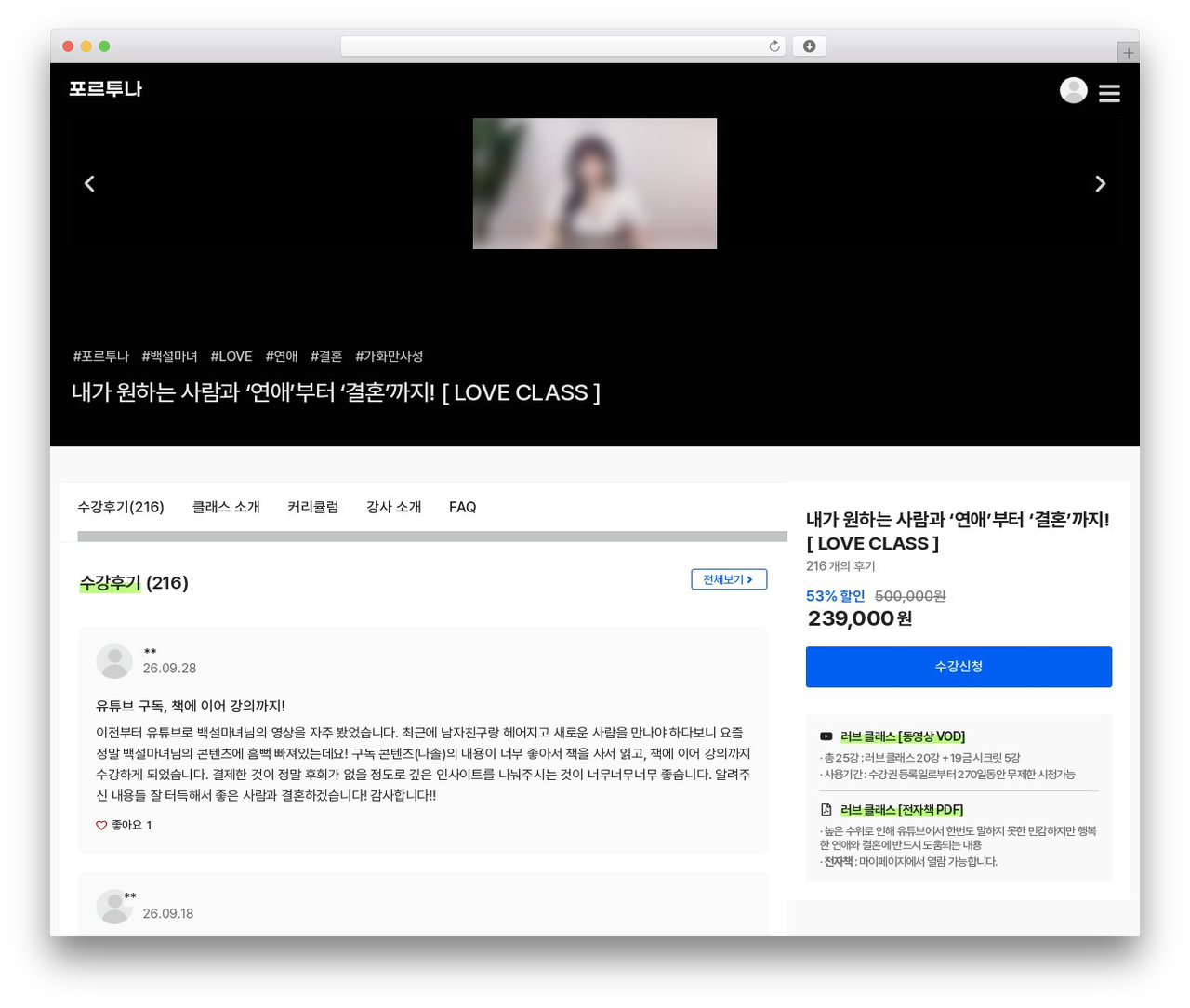Click the 239,000 원 price

(860, 618)
